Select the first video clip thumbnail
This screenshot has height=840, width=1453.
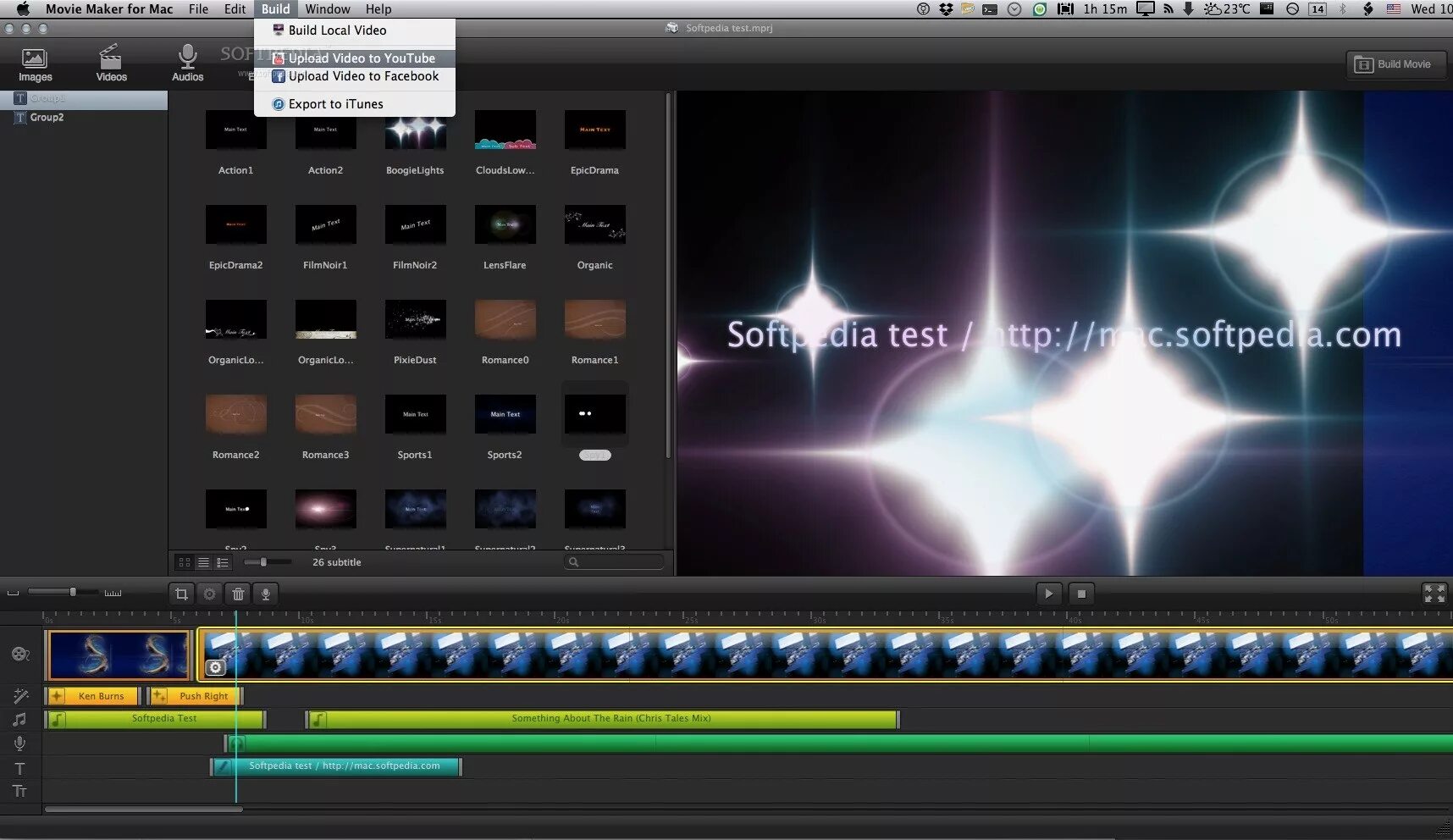(119, 655)
